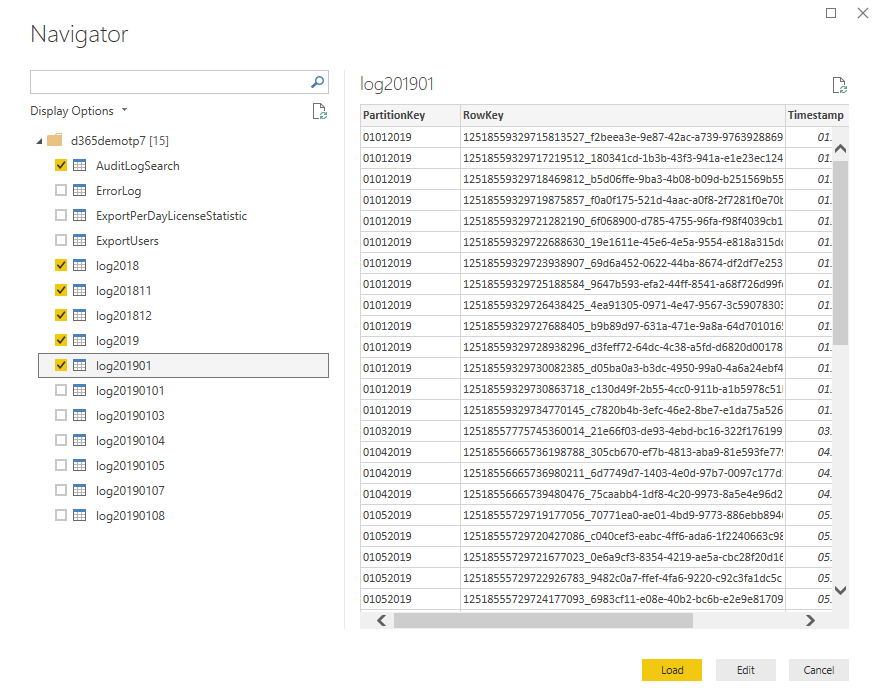Click the table icon next to ErrorLog
This screenshot has height=699, width=879.
(79, 190)
